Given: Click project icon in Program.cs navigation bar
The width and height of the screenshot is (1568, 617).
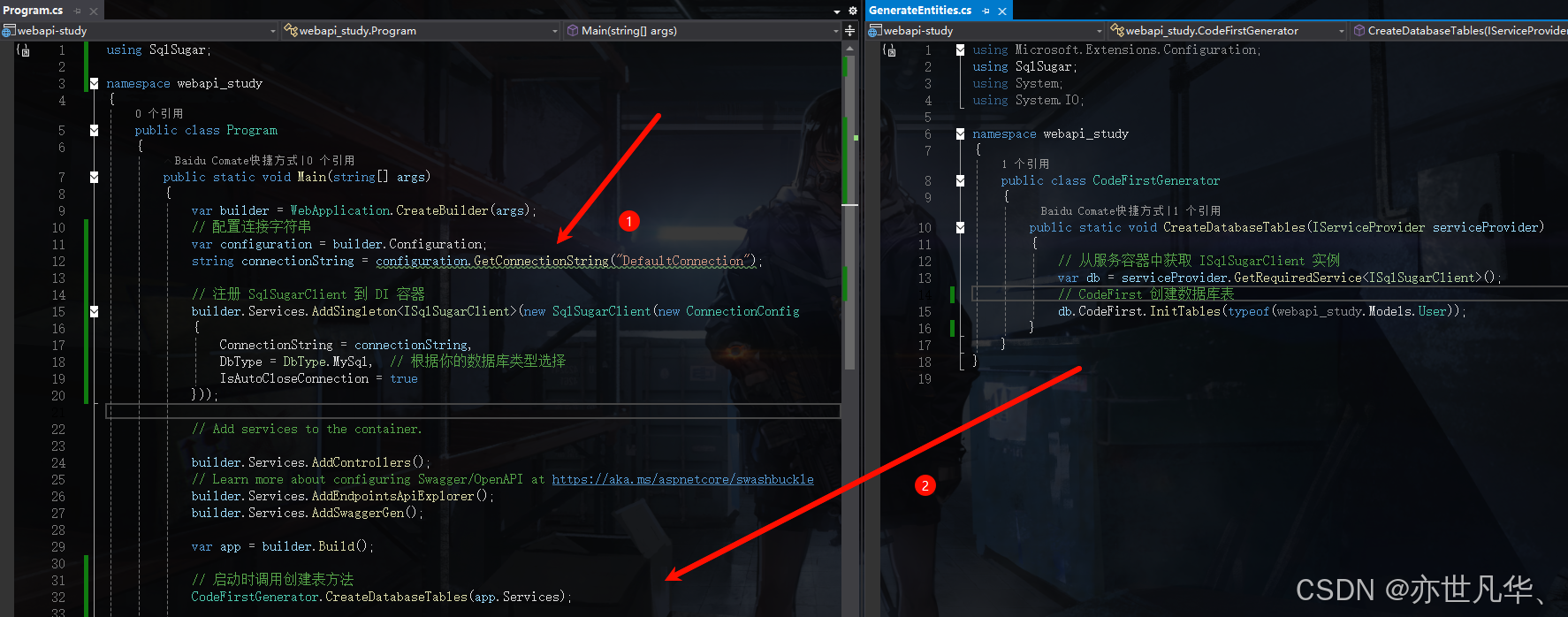Looking at the screenshot, I should pos(9,30).
